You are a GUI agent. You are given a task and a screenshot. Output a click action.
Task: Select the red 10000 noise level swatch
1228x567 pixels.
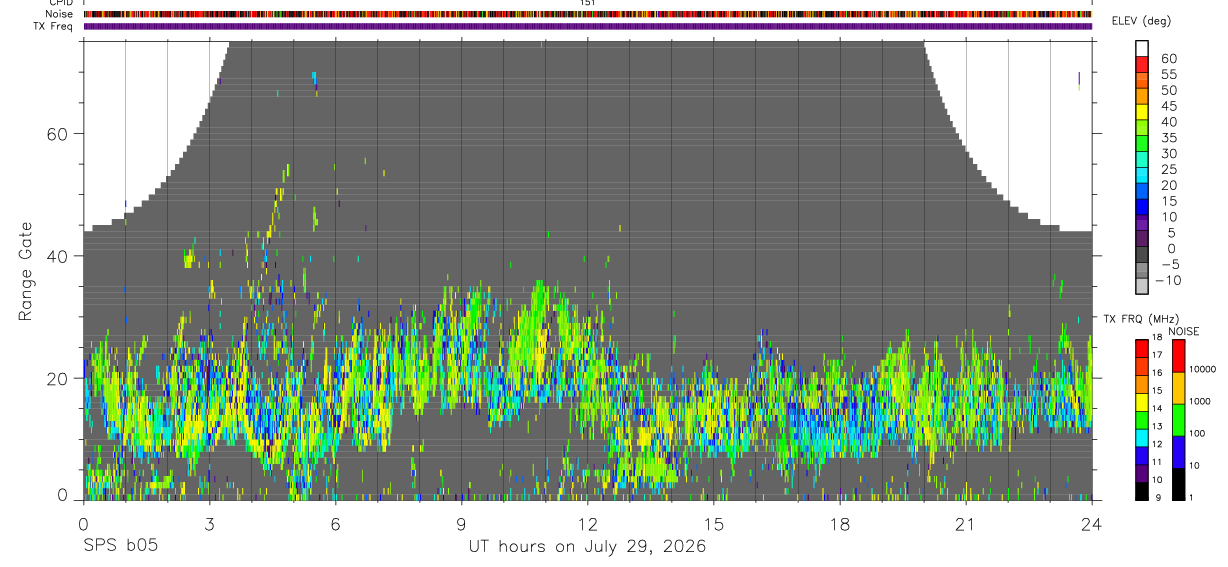[x=1178, y=356]
